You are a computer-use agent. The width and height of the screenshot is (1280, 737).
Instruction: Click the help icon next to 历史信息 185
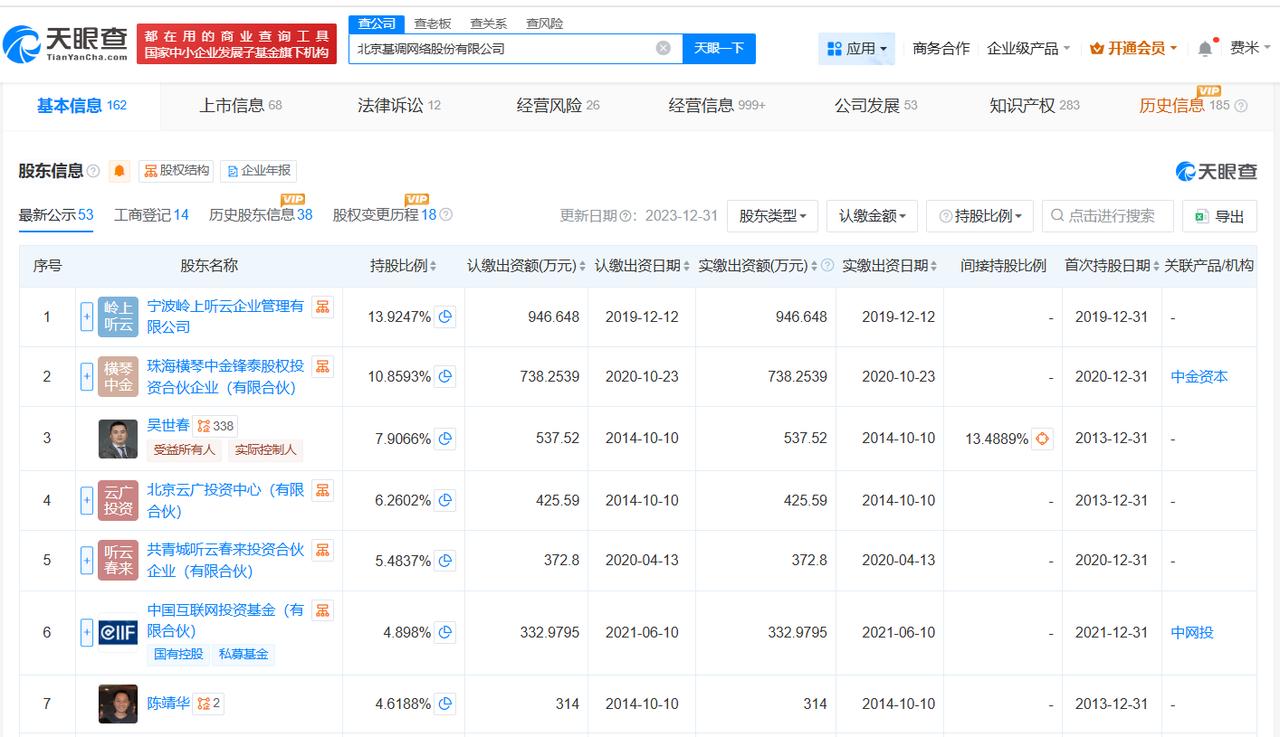(1241, 106)
